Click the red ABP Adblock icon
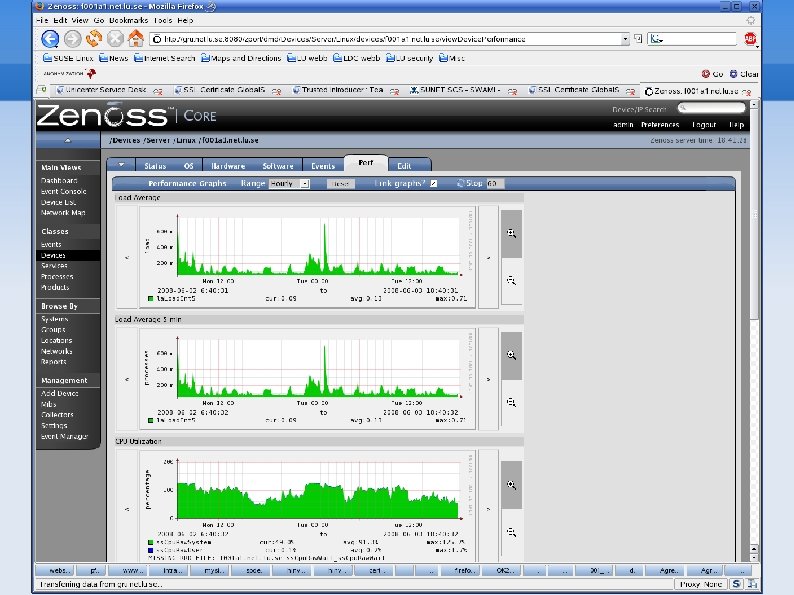The width and height of the screenshot is (794, 595). 750,39
